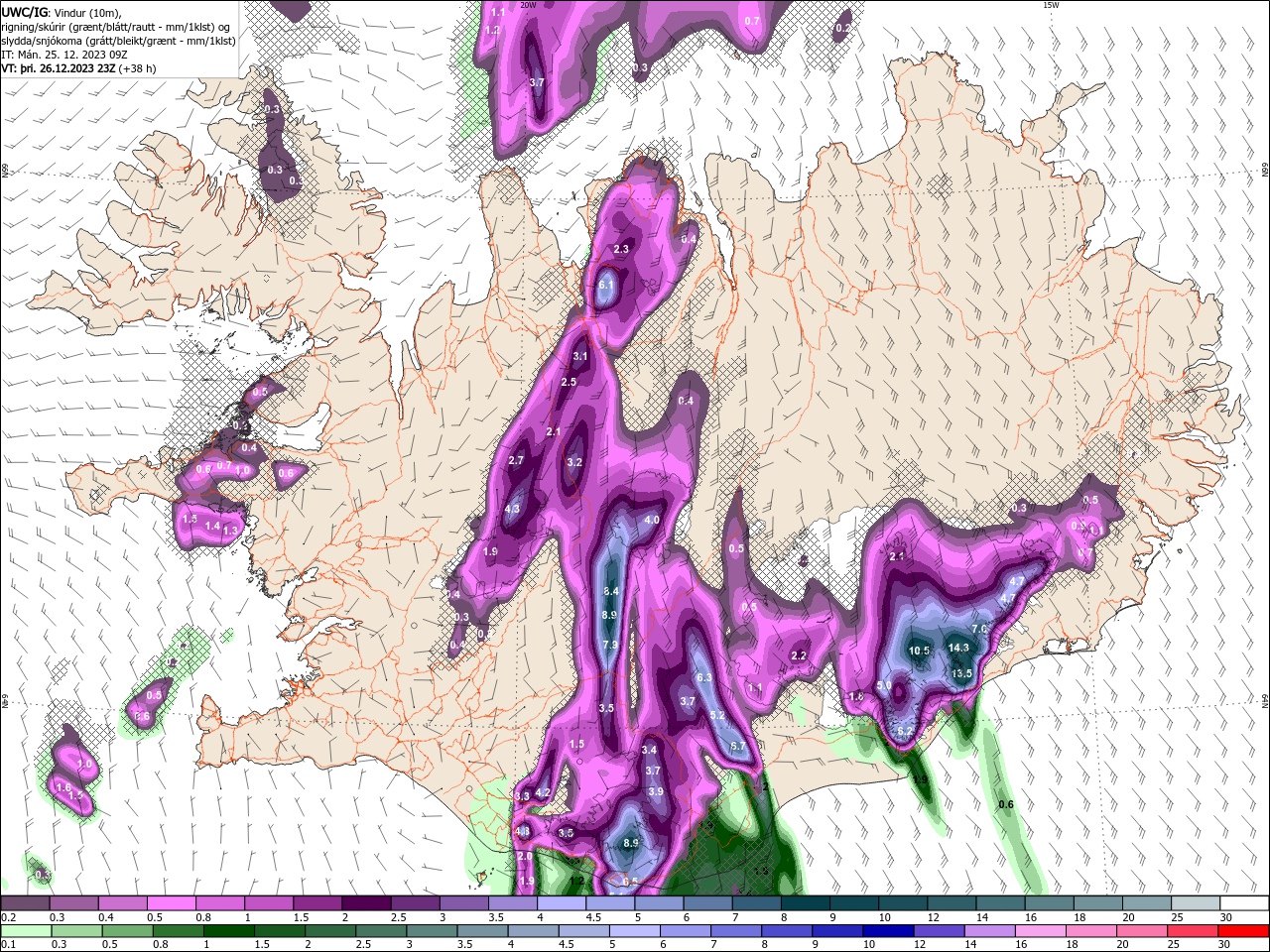Click the 'rigning/skúrir' legend description line
Image resolution: width=1270 pixels, height=952 pixels.
[117, 27]
